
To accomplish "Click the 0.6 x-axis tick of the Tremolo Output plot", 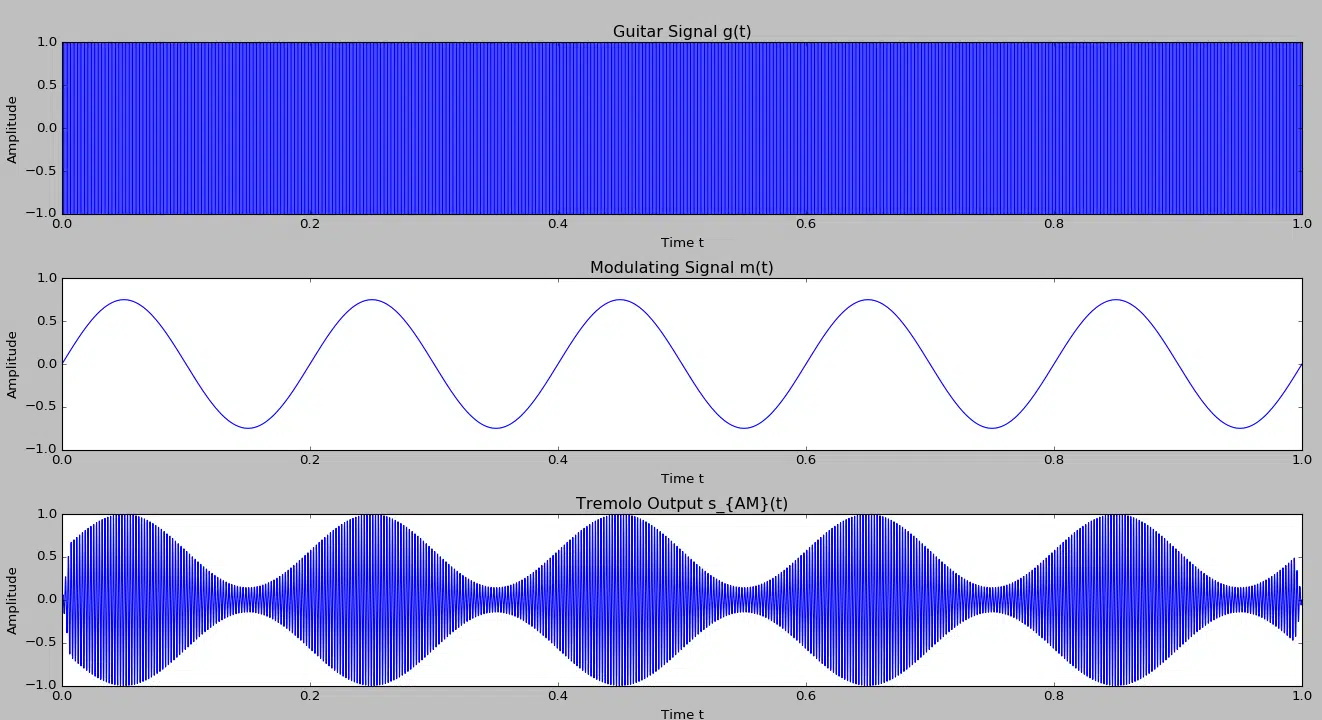I will [x=806, y=696].
